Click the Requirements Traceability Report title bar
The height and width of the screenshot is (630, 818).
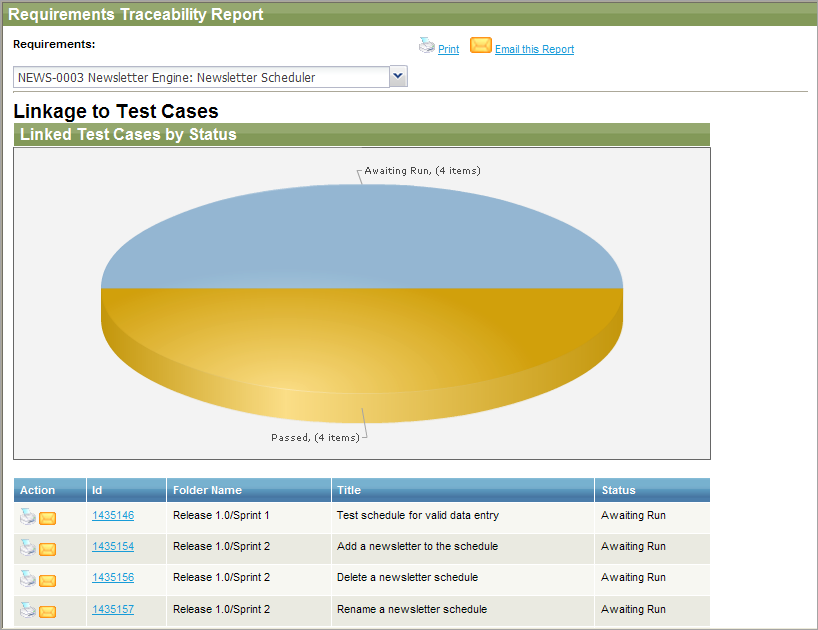410,14
